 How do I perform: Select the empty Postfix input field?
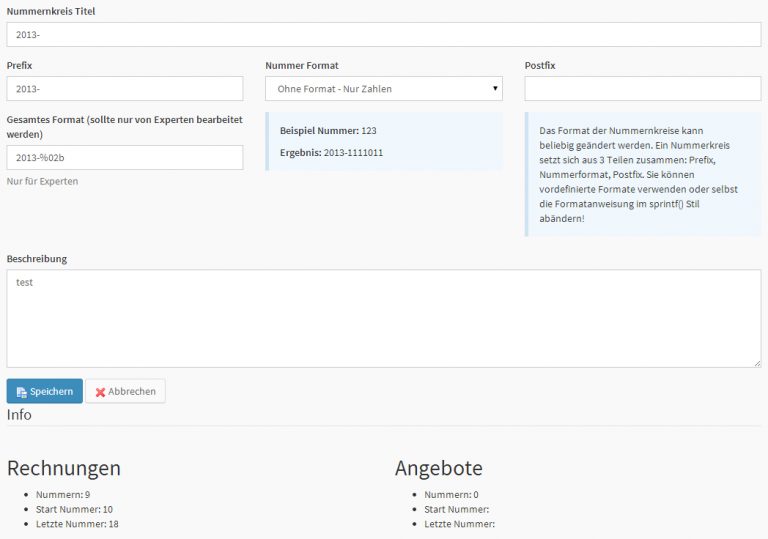pos(642,89)
